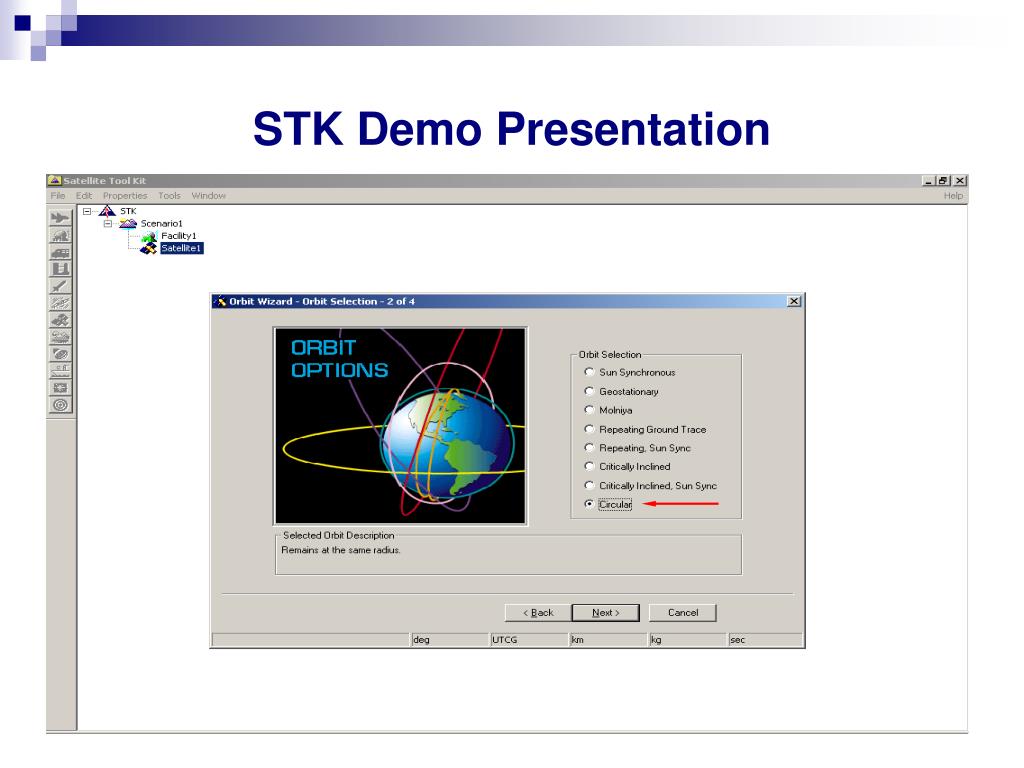The width and height of the screenshot is (1024, 768).
Task: Select the Scenario1 tree item
Action: [161, 223]
